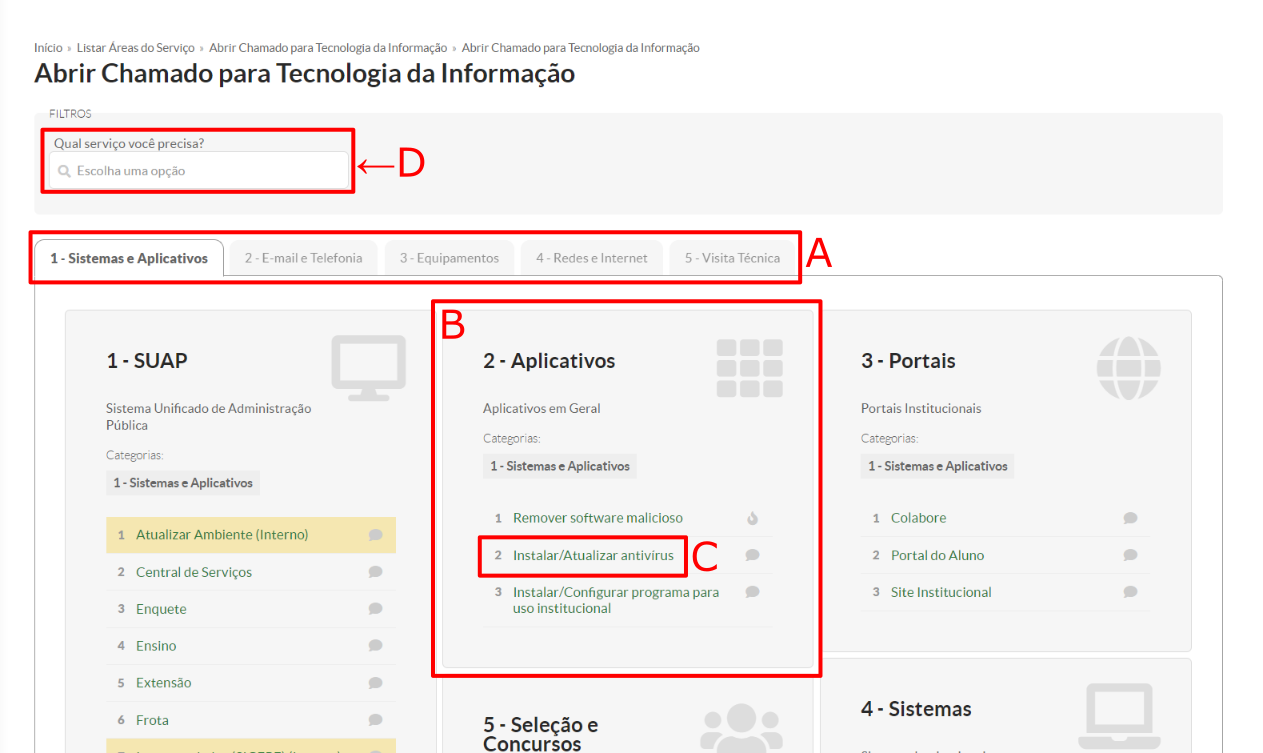1263x753 pixels.
Task: Click the Portal do Aluno link
Action: coord(937,555)
